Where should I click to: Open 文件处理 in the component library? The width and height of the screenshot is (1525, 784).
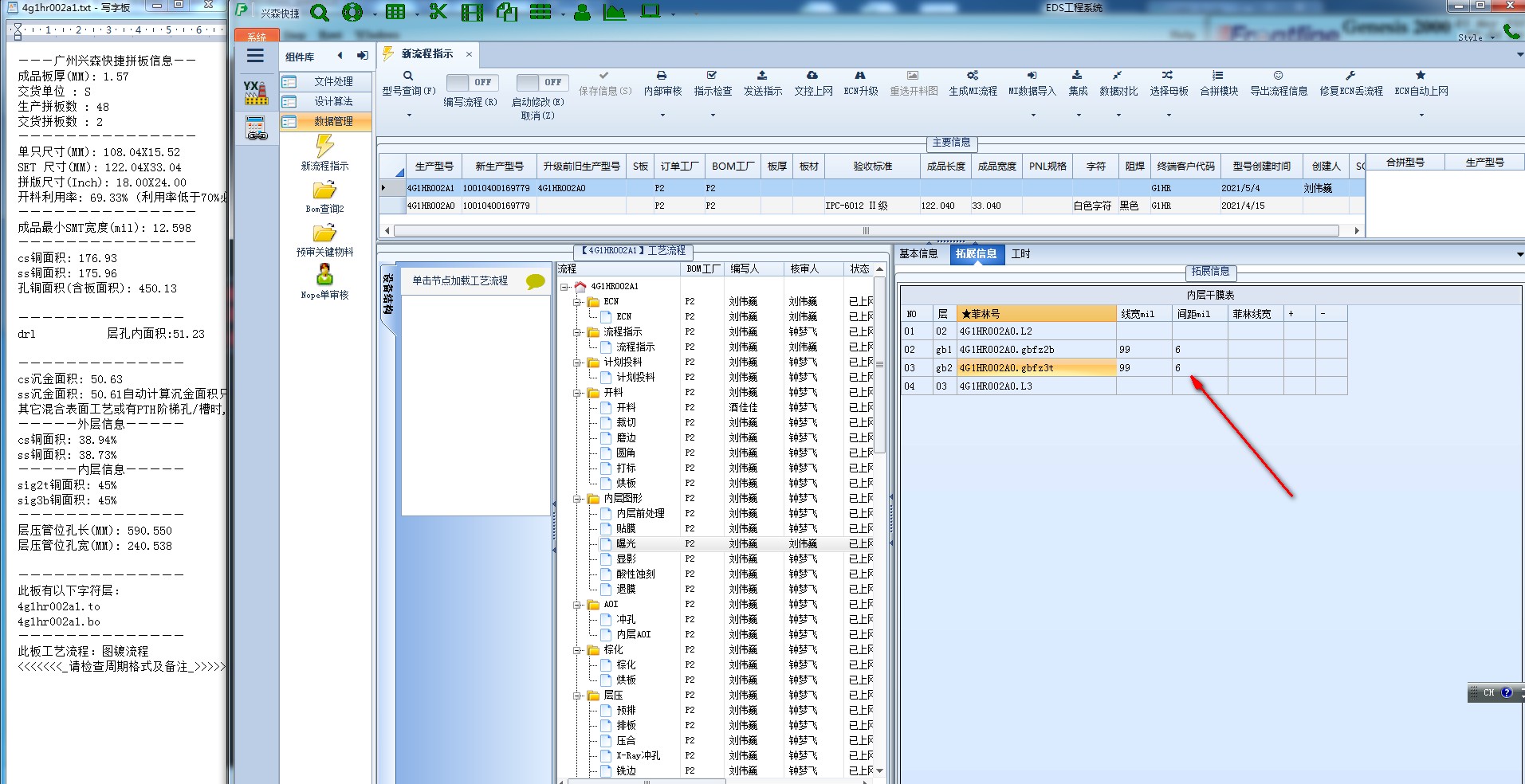pyautogui.click(x=326, y=81)
